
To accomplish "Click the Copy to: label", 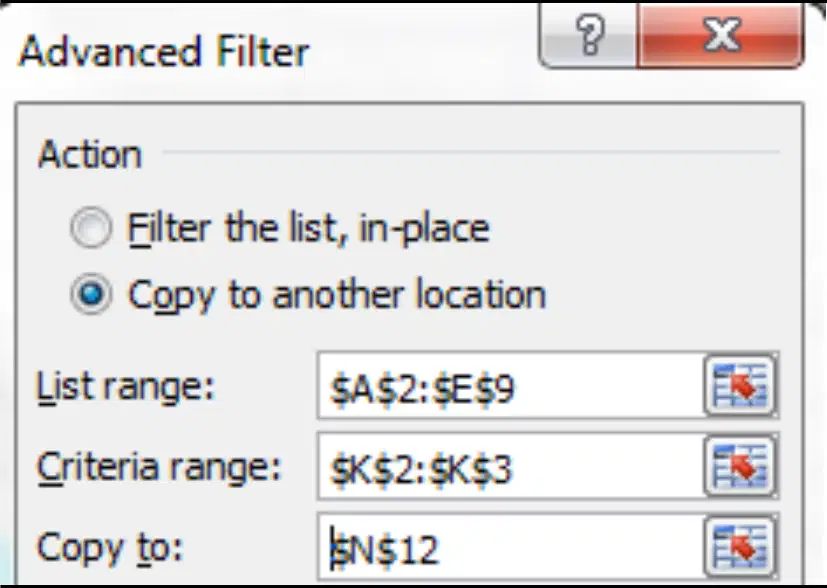I will pos(110,548).
